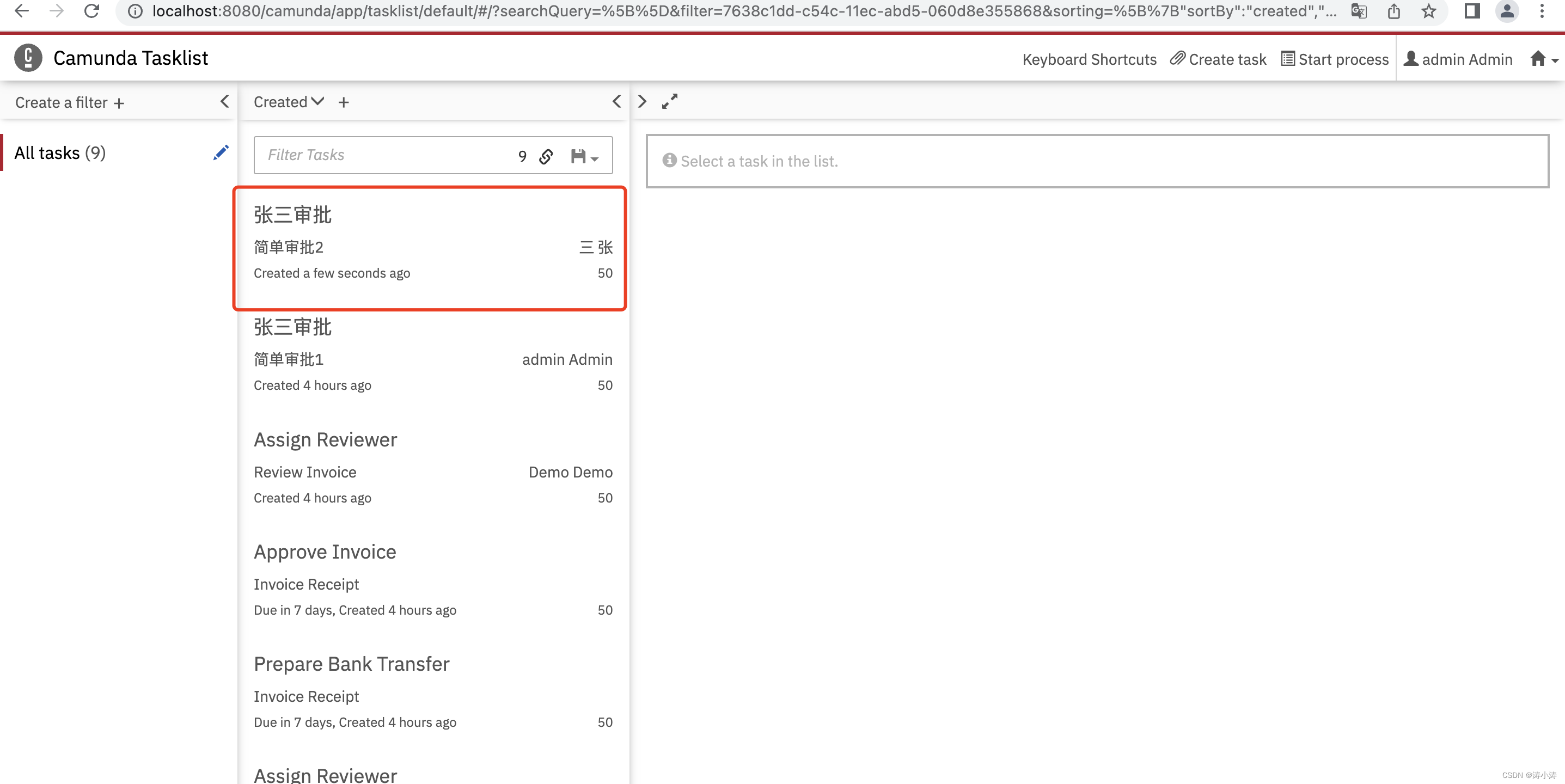Open the home apps dropdown

(1543, 59)
